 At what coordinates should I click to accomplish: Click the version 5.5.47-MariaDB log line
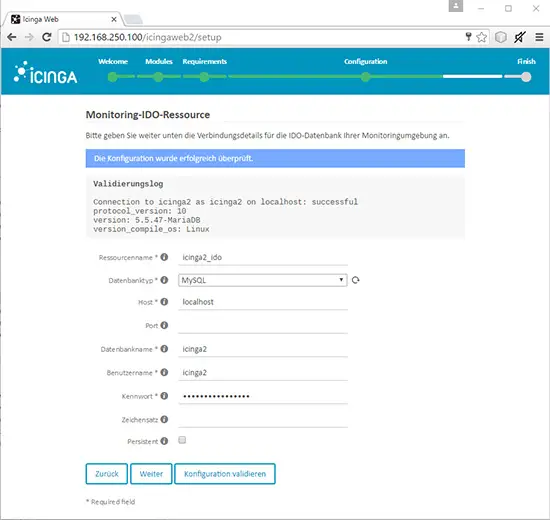point(147,220)
